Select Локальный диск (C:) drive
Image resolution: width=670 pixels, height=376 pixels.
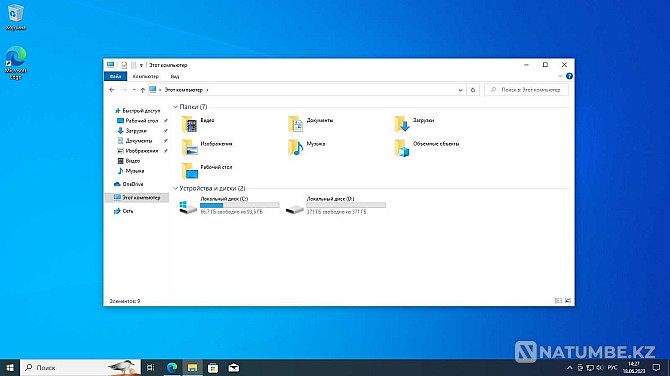[x=229, y=206]
